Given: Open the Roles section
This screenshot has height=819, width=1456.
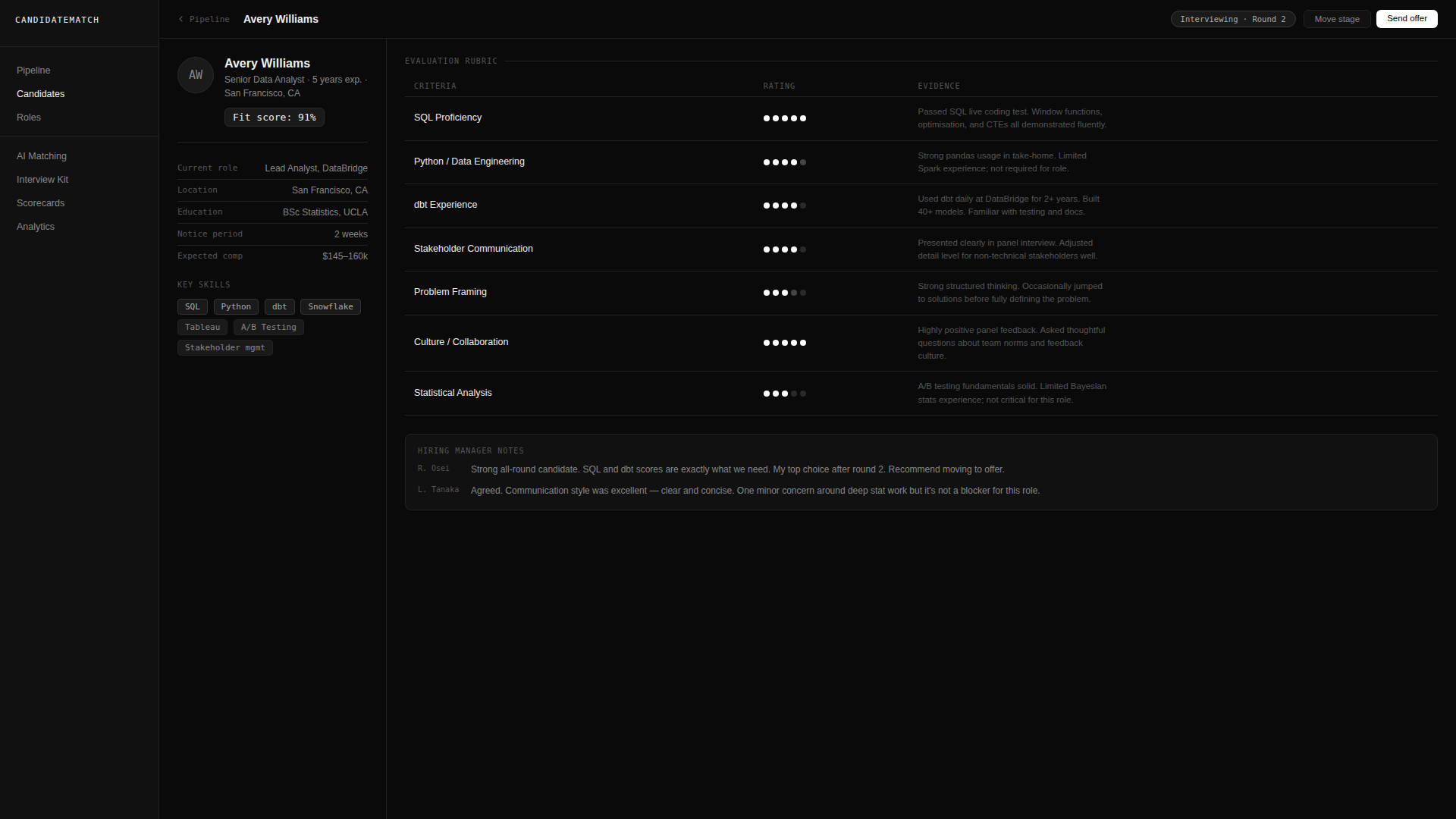Looking at the screenshot, I should pos(29,118).
